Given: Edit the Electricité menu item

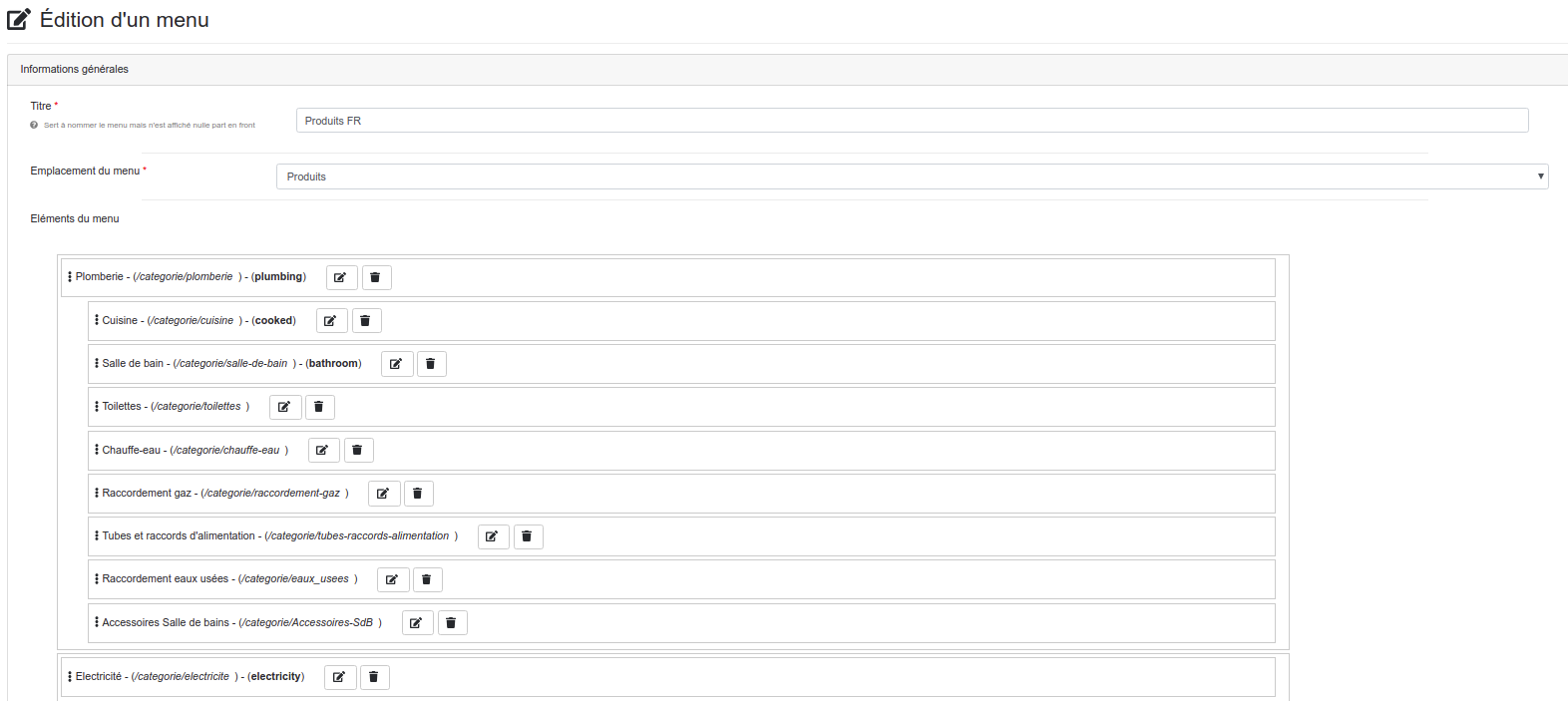Looking at the screenshot, I should coord(340,677).
